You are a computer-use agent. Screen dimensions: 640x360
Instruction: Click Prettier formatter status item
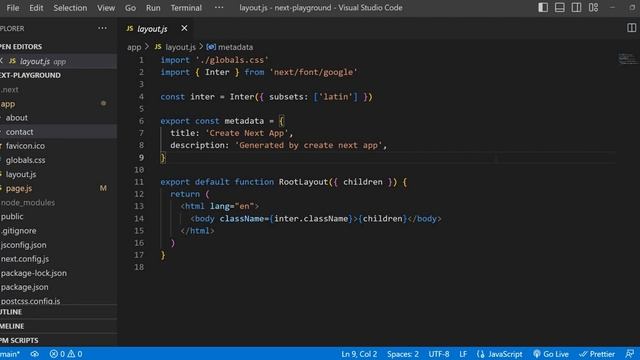[597, 354]
